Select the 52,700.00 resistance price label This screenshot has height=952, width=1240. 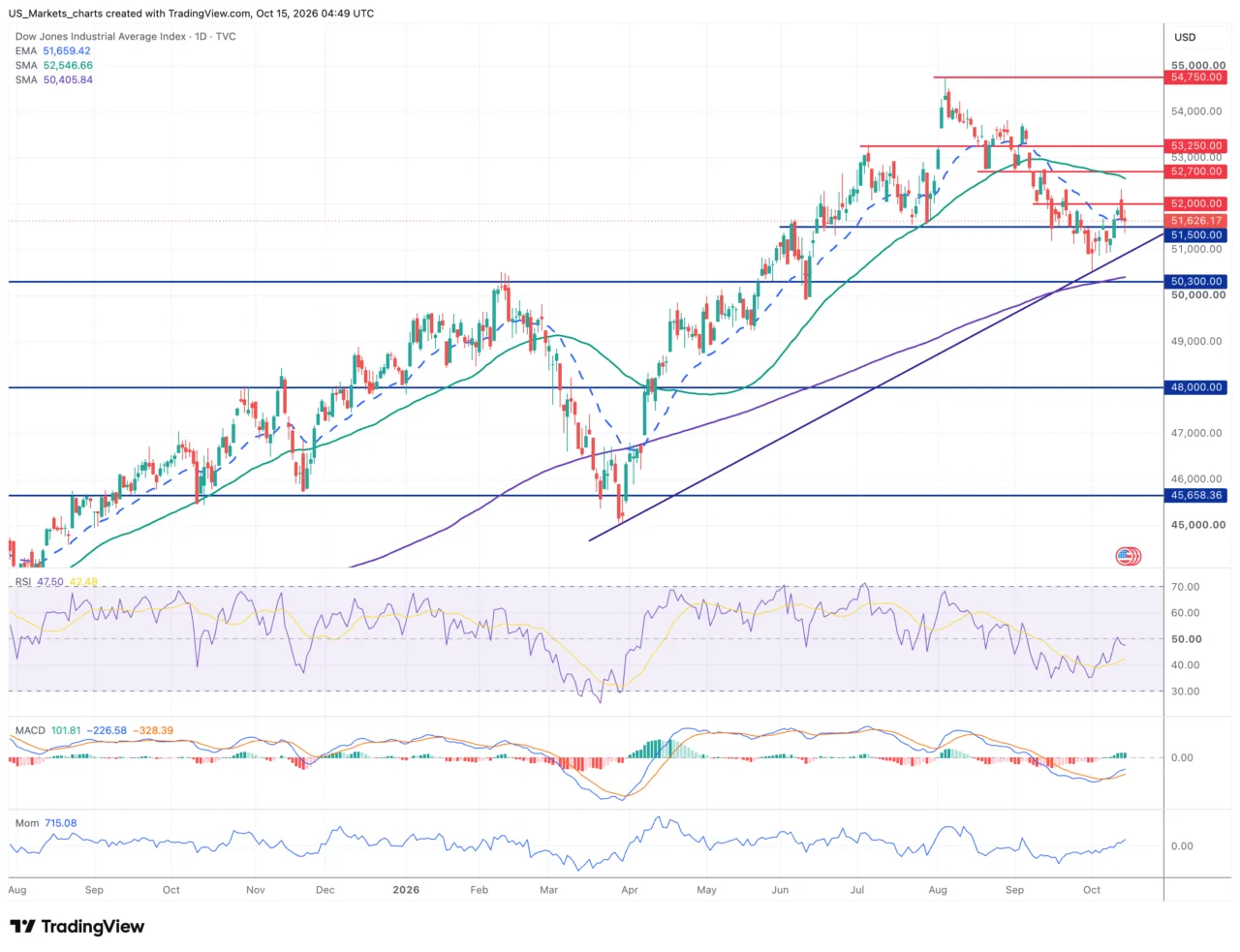click(x=1196, y=171)
